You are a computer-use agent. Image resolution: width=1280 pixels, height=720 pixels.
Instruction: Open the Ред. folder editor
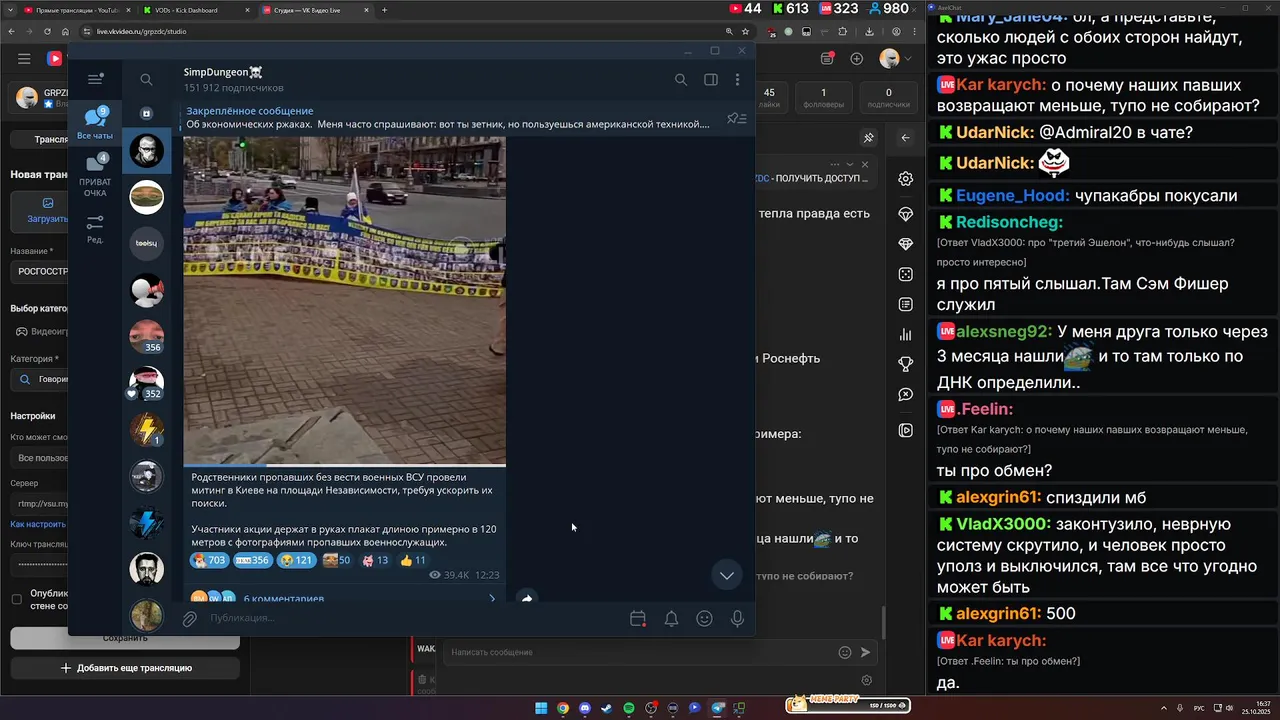coord(95,229)
